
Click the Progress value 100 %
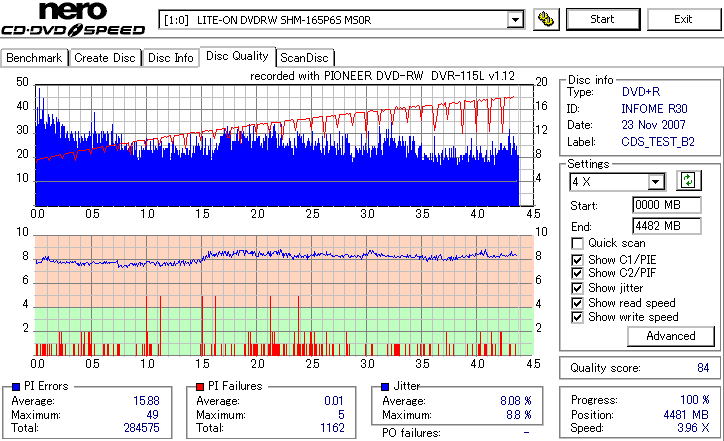tap(695, 400)
